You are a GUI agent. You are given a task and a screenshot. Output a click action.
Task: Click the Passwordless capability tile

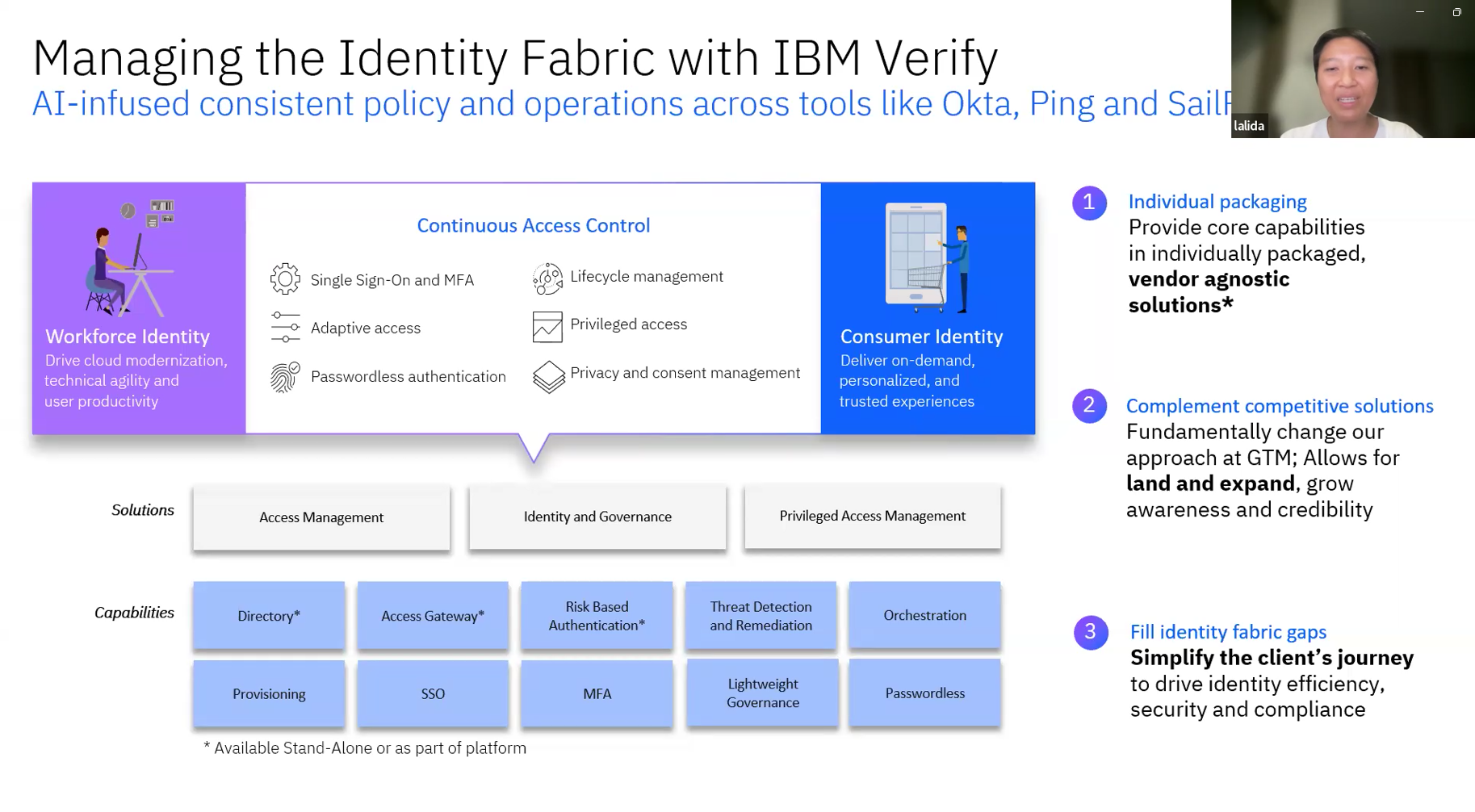coord(925,693)
